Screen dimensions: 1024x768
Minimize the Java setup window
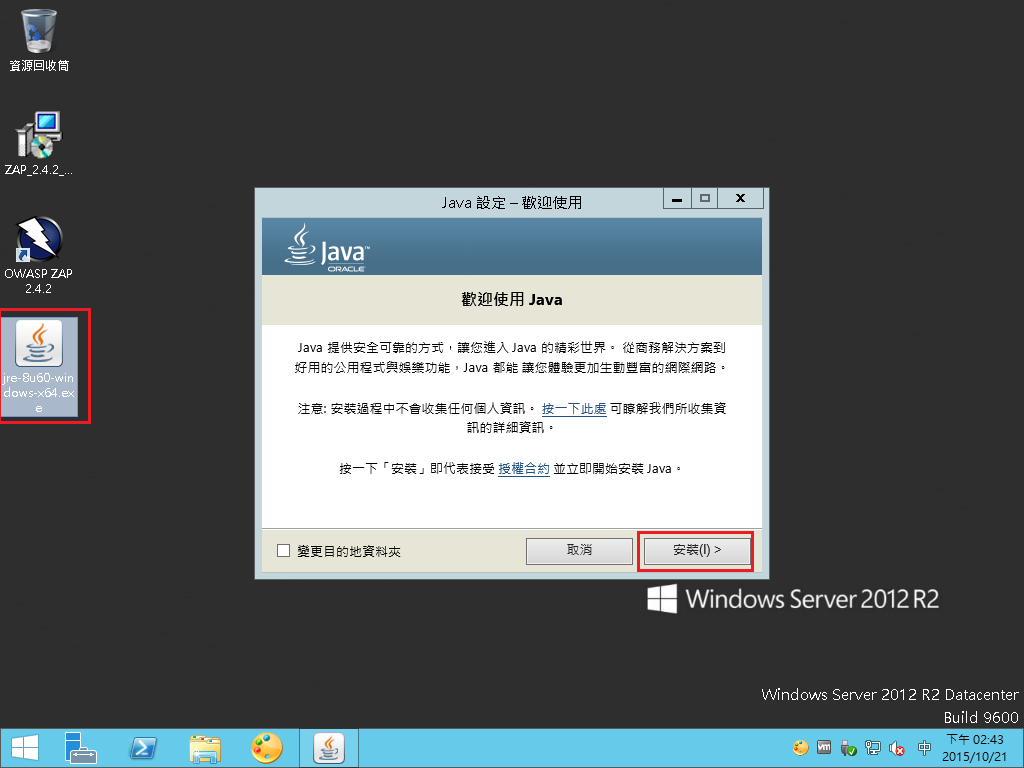[x=677, y=199]
